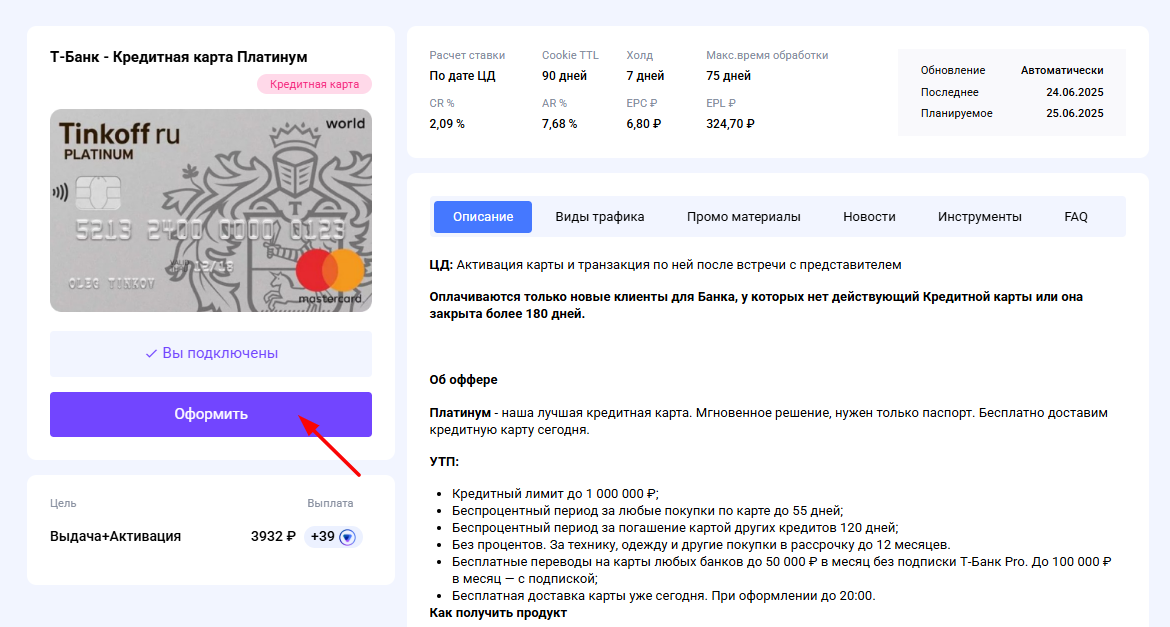Click the Об оффере heading
Viewport: 1170px width, 627px height.
pos(463,380)
